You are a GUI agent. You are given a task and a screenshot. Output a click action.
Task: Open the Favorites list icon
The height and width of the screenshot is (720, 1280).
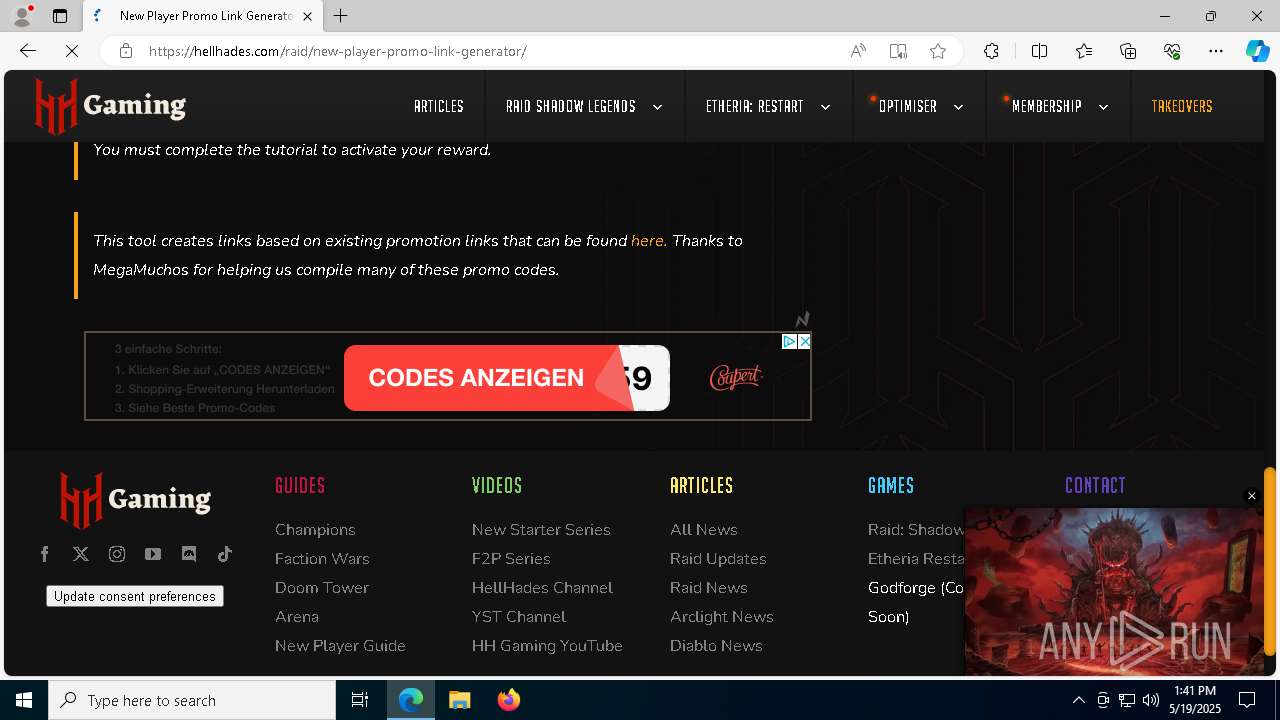pyautogui.click(x=1084, y=51)
